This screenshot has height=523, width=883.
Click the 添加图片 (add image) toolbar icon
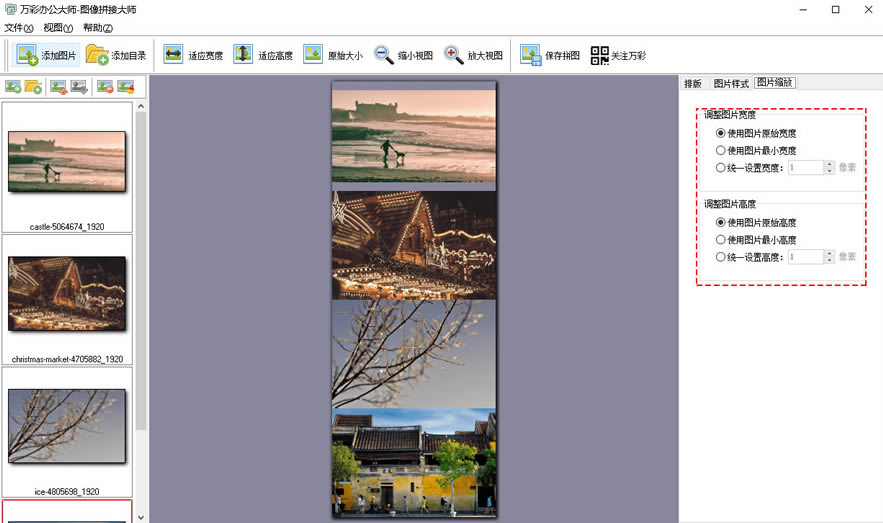tap(28, 55)
